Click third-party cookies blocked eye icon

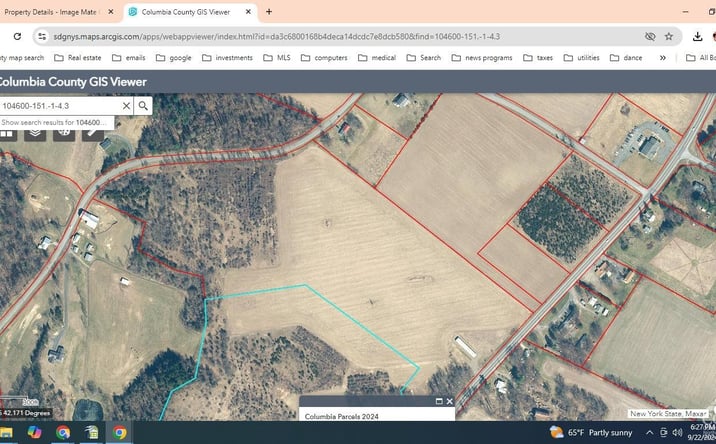click(x=650, y=37)
